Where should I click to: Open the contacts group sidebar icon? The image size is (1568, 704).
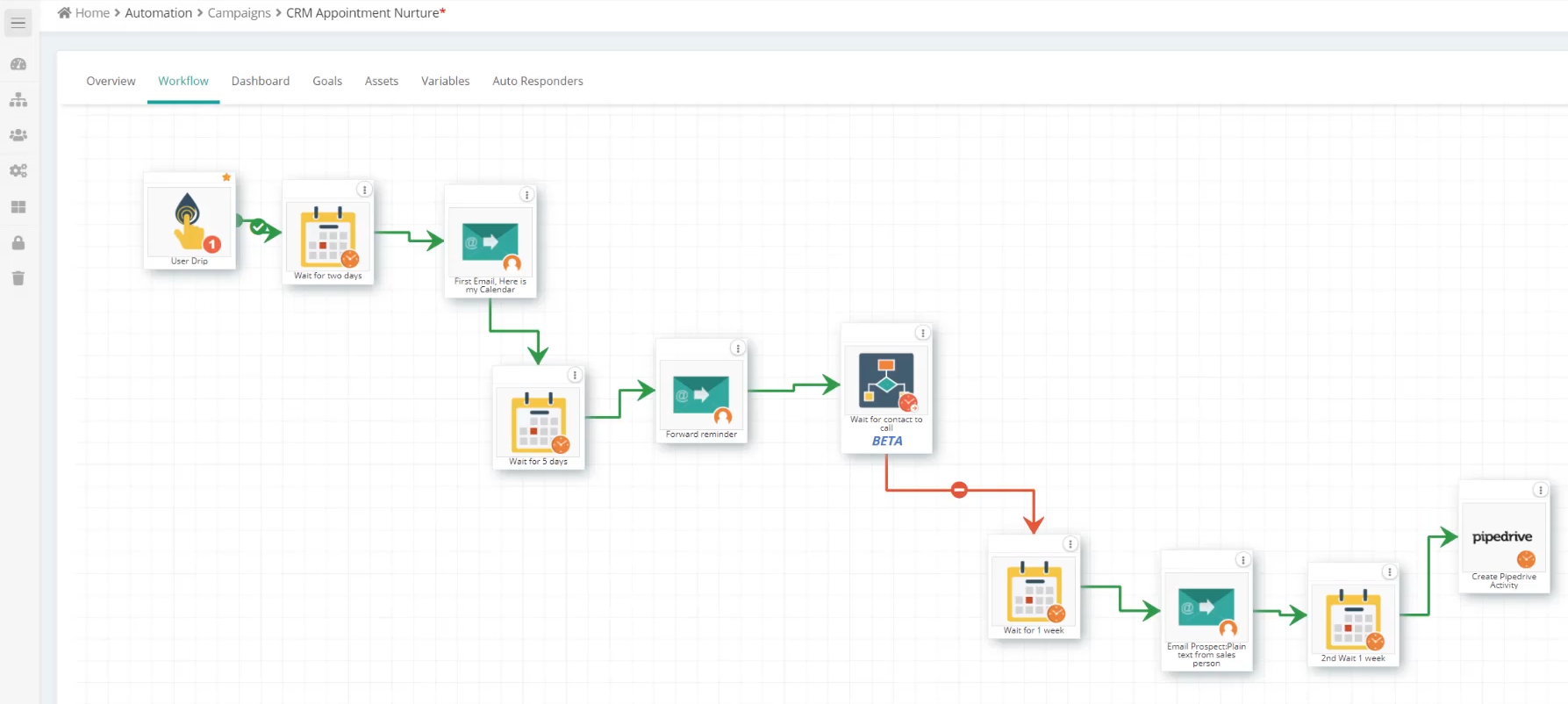[18, 135]
